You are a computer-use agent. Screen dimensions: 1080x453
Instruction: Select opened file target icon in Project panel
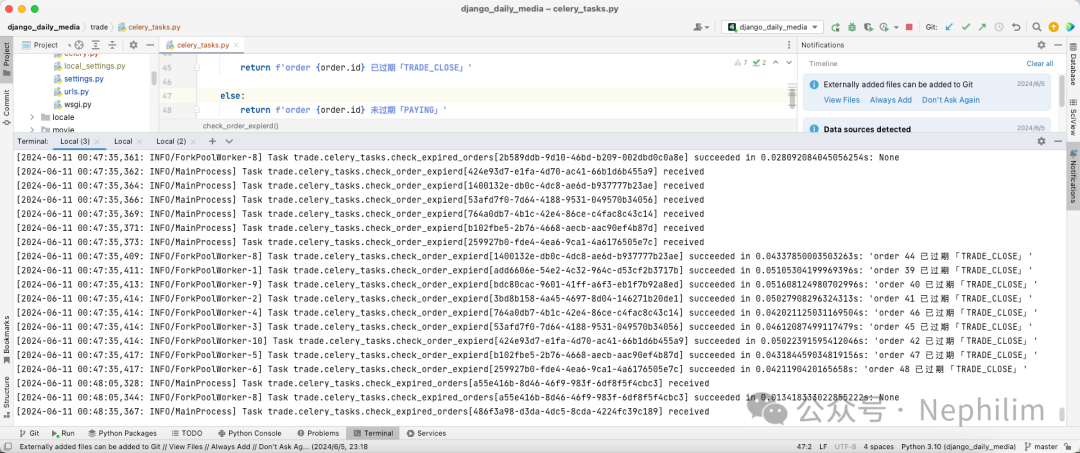click(x=79, y=45)
